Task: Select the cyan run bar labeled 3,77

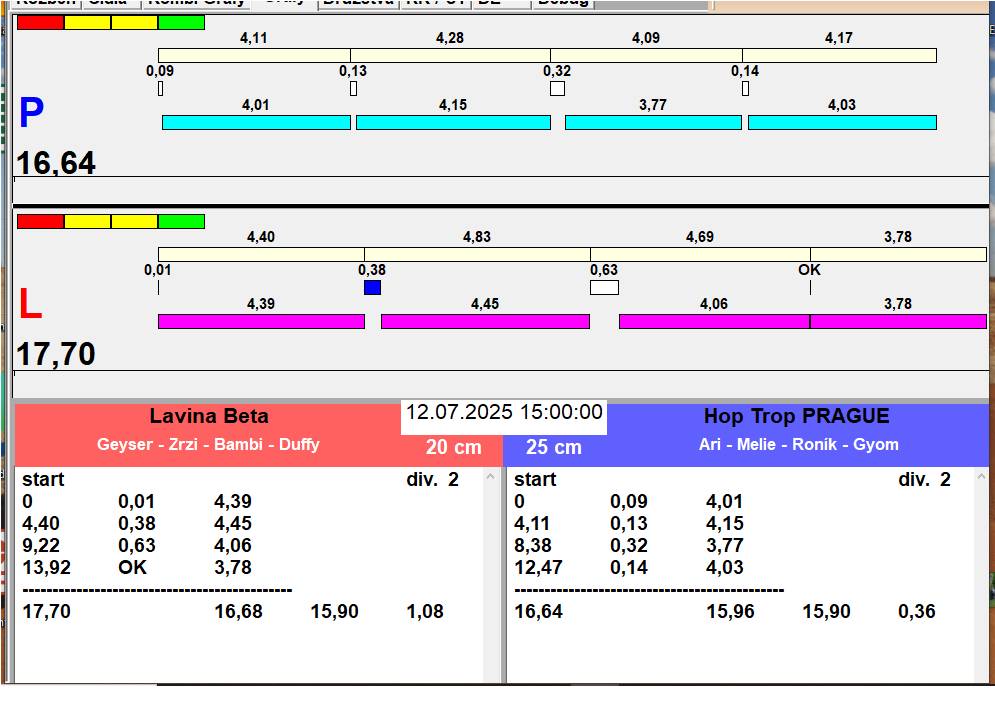Action: pyautogui.click(x=653, y=122)
